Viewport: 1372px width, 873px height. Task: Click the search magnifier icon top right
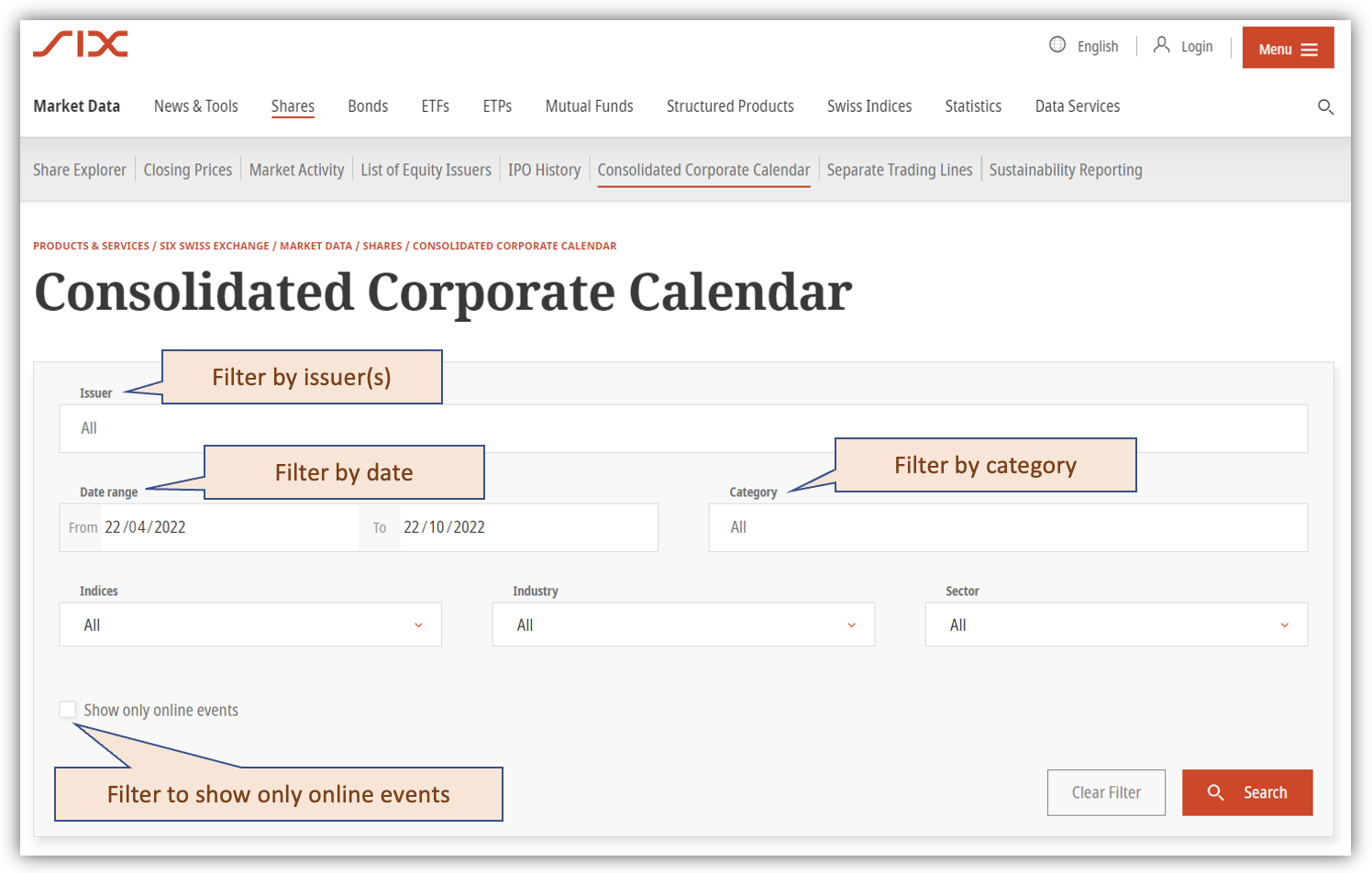pyautogui.click(x=1325, y=106)
